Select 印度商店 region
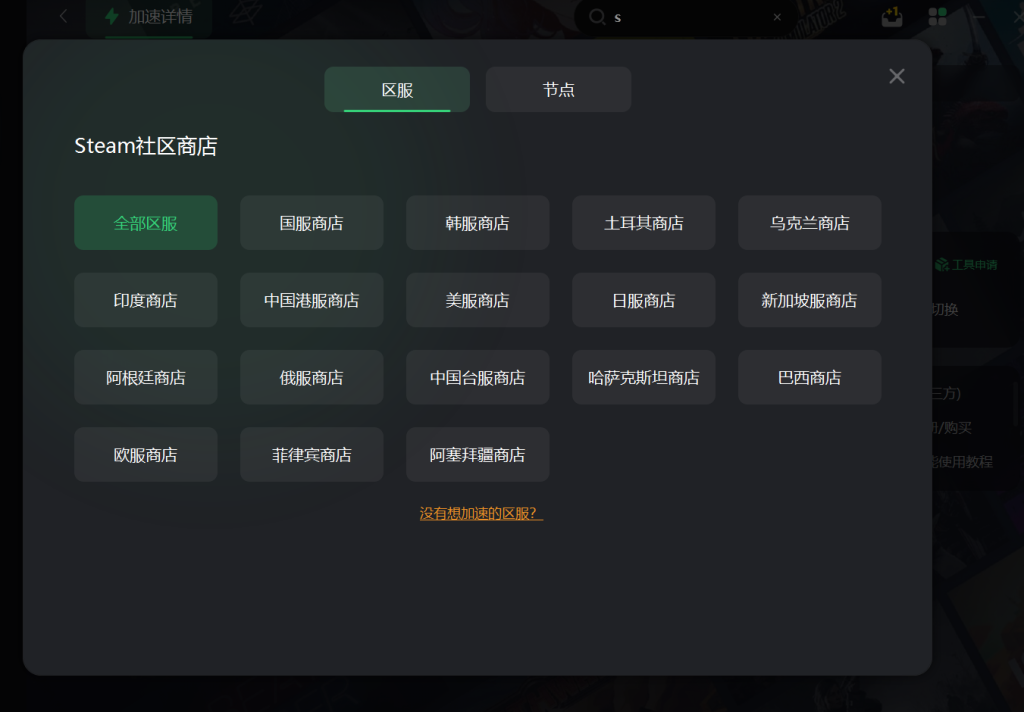 click(x=146, y=300)
